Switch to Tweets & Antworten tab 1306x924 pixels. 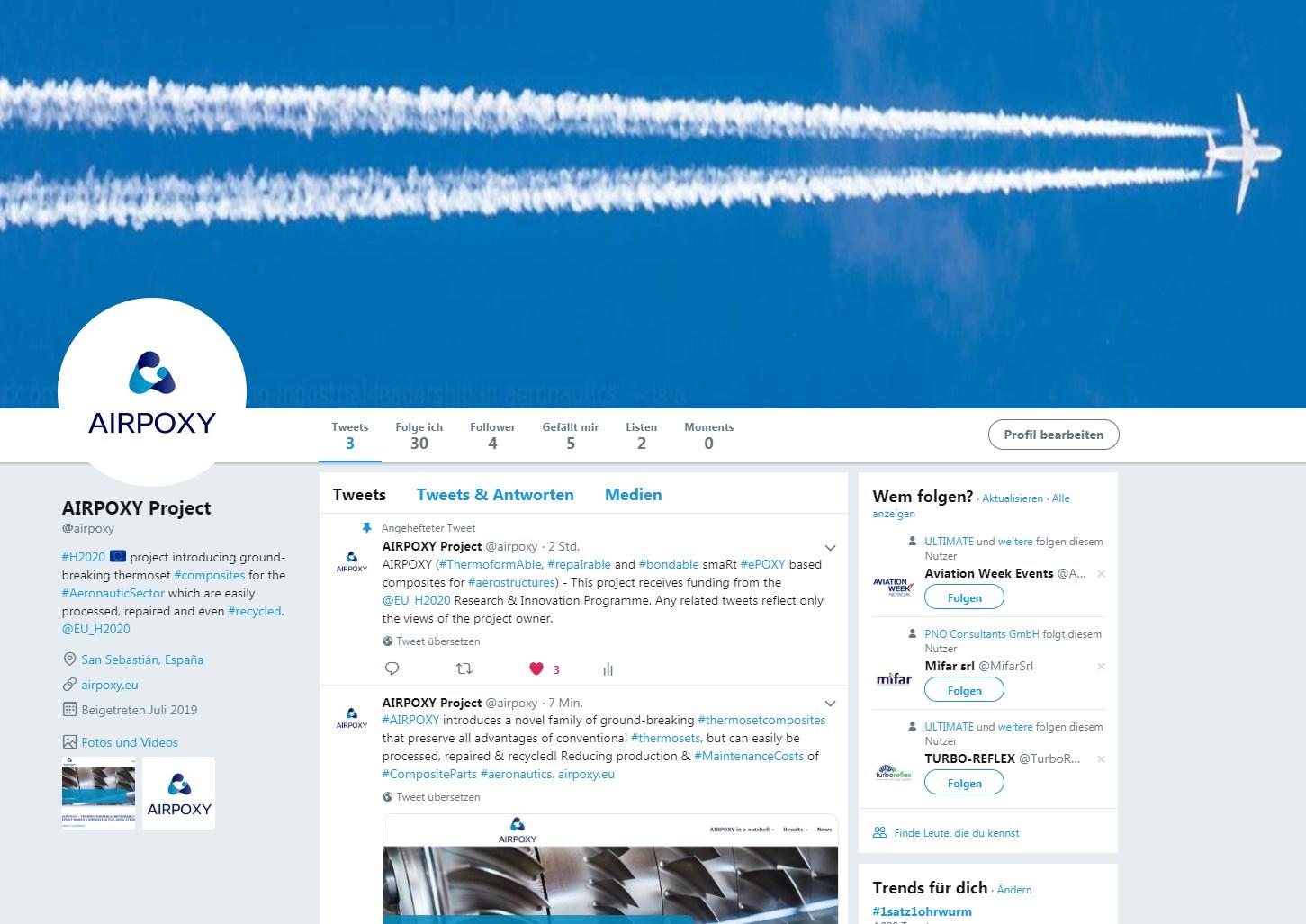click(495, 495)
